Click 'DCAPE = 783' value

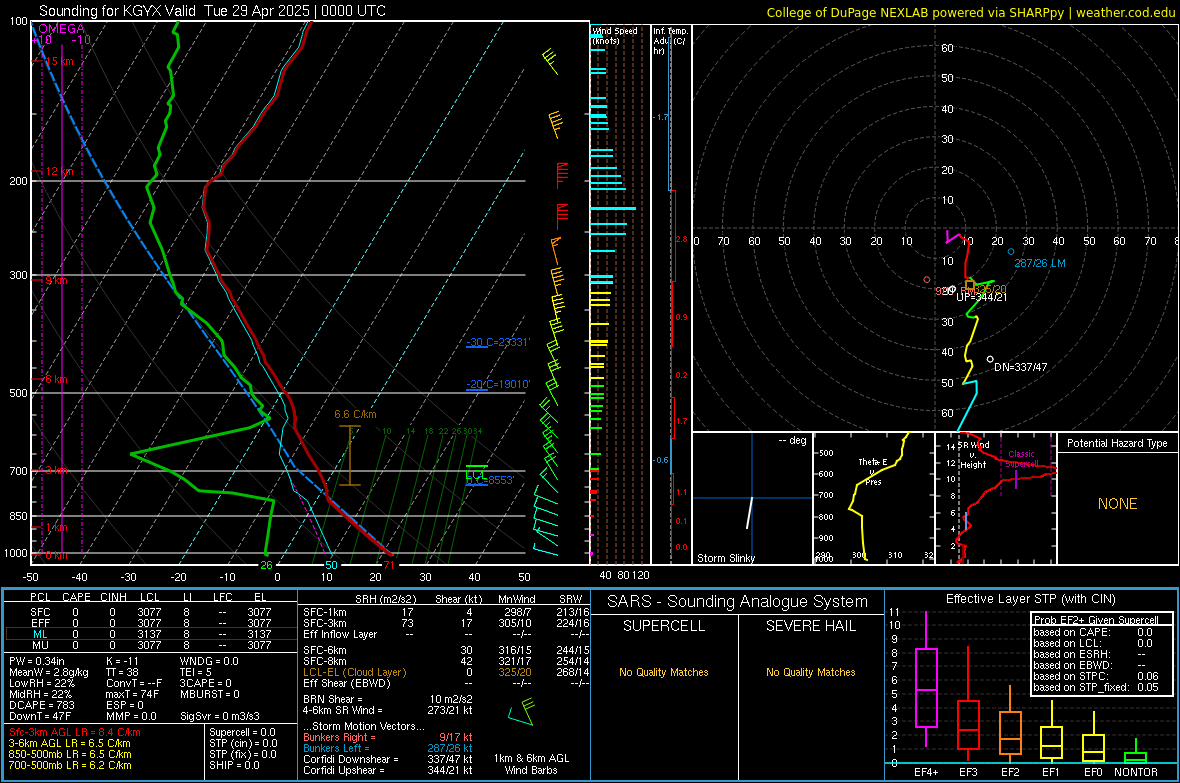[41, 705]
